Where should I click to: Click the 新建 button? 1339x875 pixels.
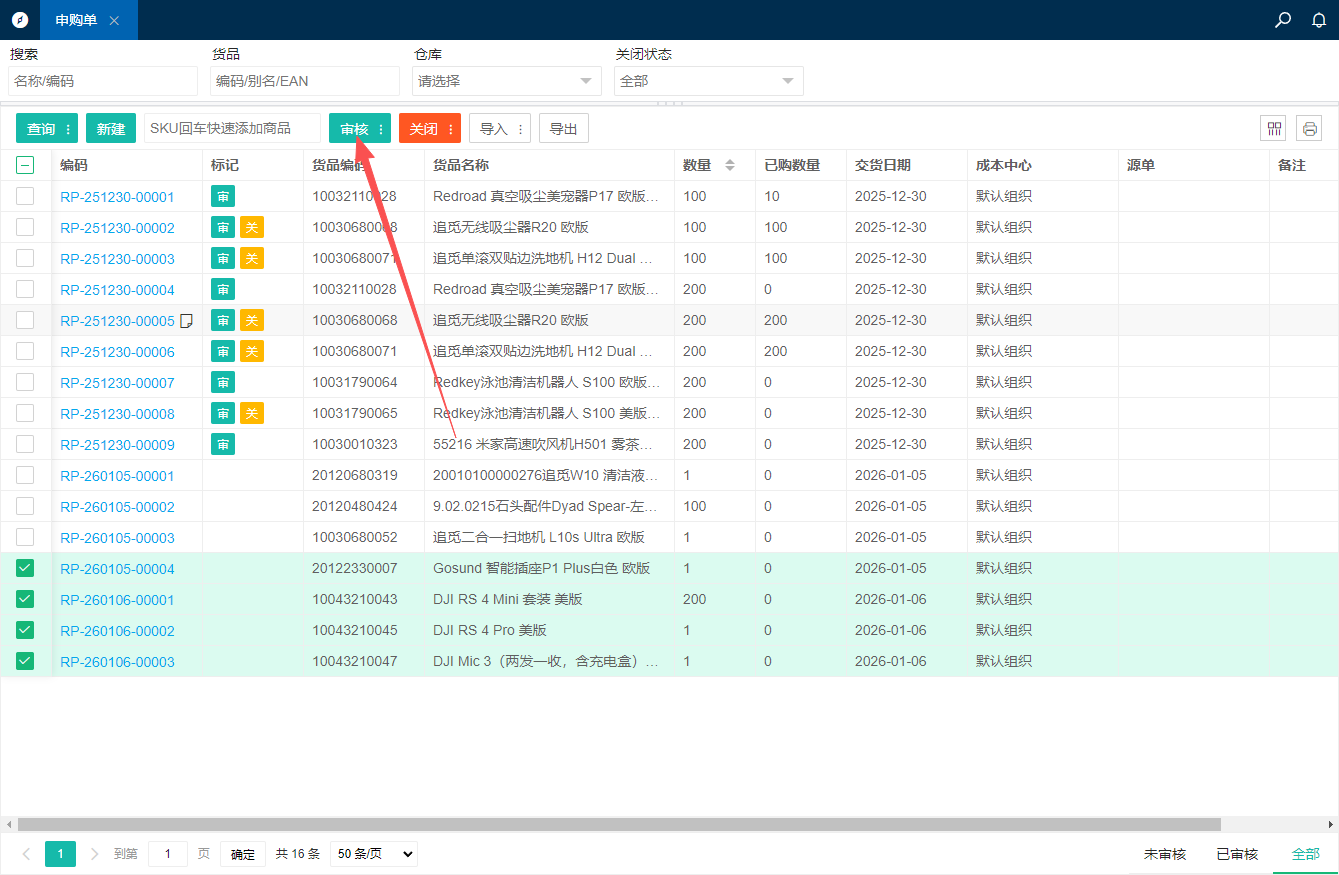click(x=111, y=129)
